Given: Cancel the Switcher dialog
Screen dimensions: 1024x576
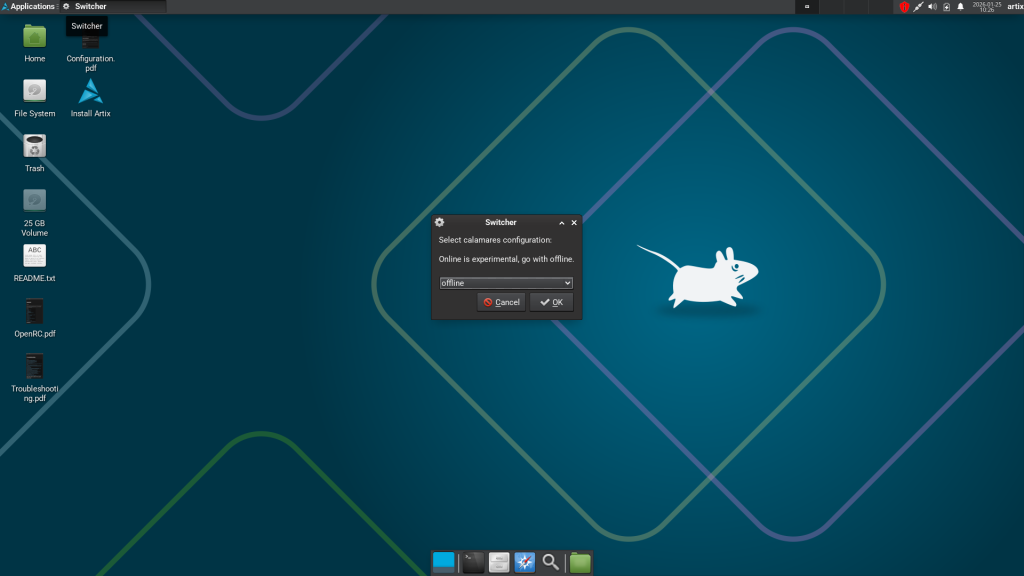Looking at the screenshot, I should tap(500, 301).
